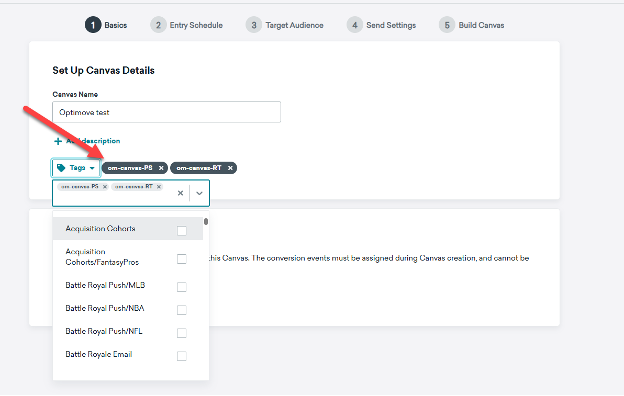Select 'Acquisition Cohorts' option text
Image resolution: width=624 pixels, height=396 pixels.
[x=101, y=229]
